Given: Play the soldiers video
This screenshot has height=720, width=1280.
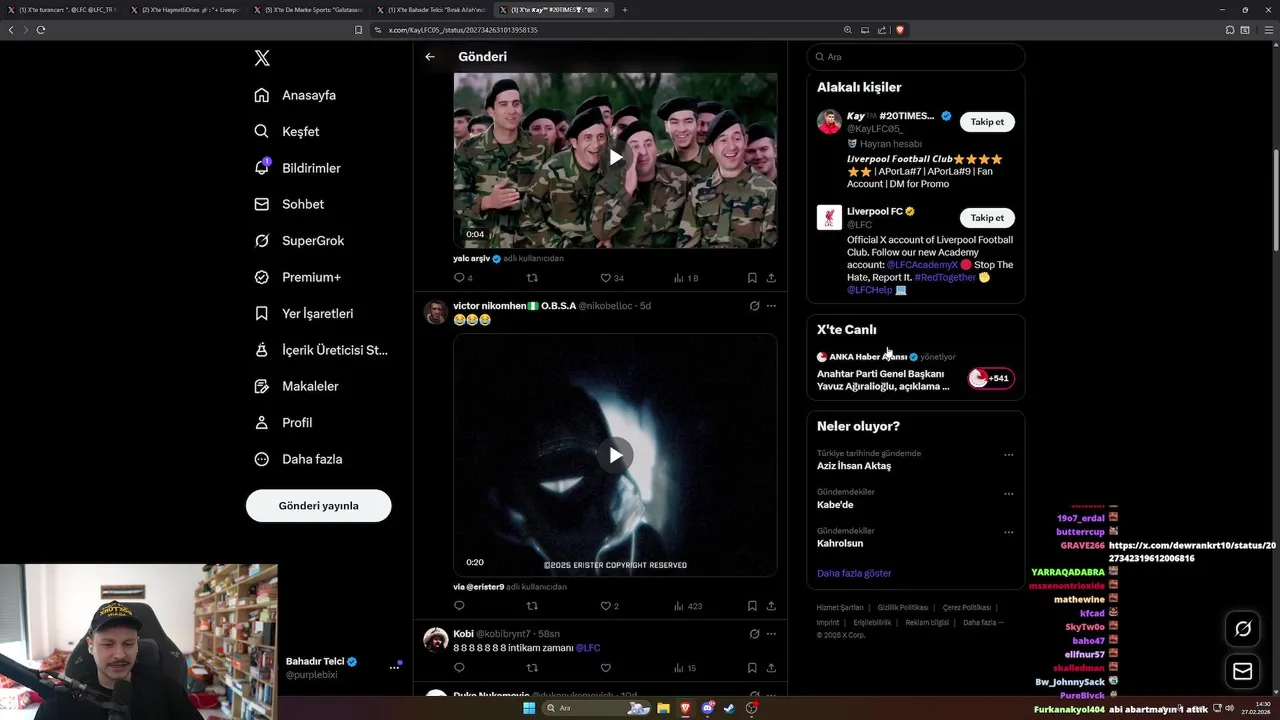Looking at the screenshot, I should click(x=615, y=157).
